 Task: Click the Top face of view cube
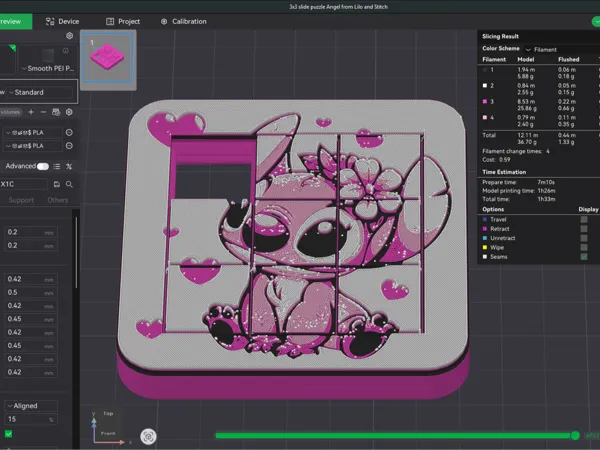coord(108,414)
